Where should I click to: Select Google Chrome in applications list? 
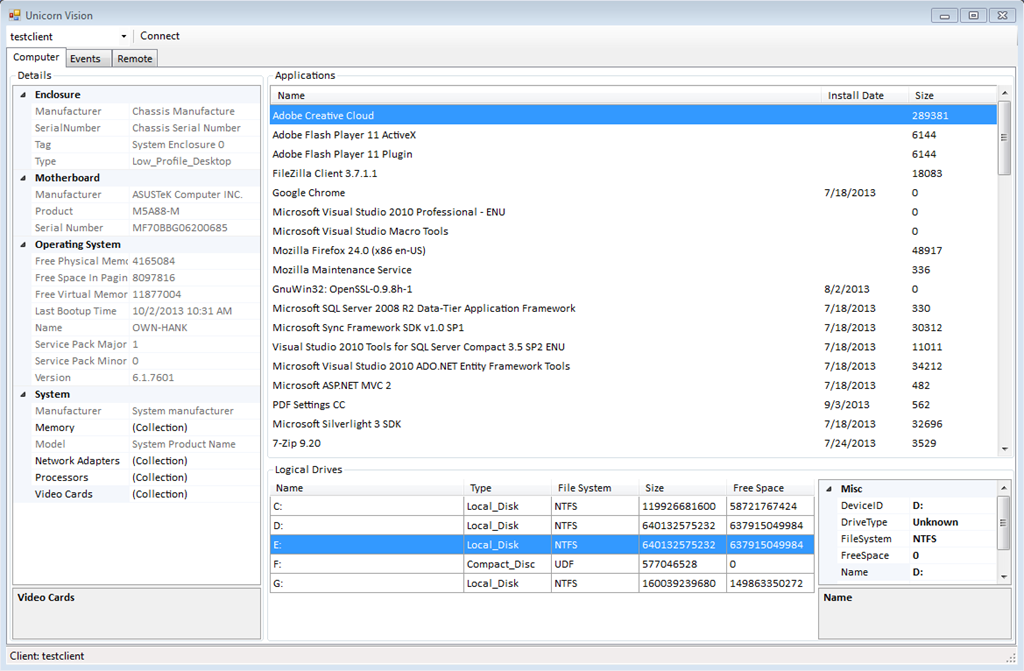coord(309,193)
